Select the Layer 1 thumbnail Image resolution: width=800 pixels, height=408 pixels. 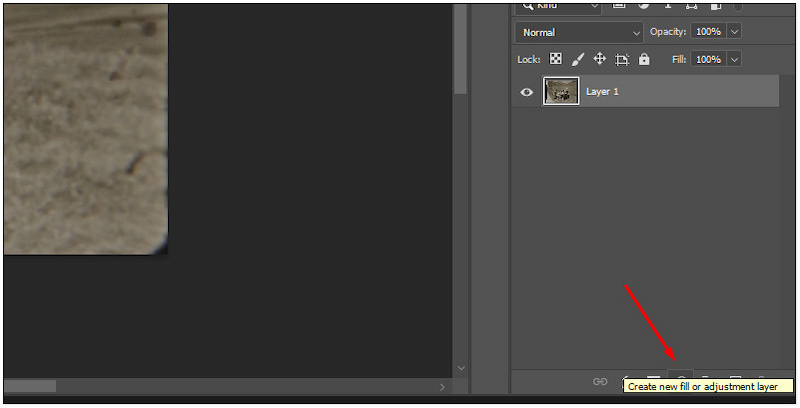point(561,91)
